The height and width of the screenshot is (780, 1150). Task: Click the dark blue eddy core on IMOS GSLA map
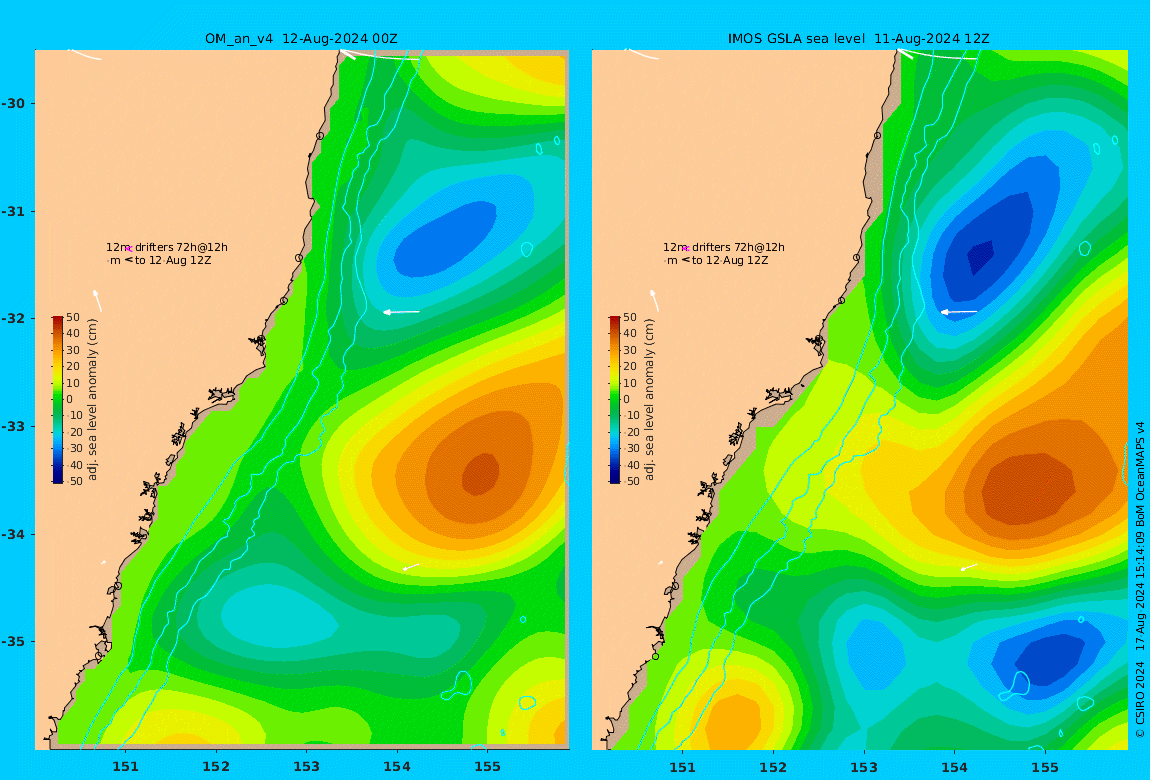[x=980, y=257]
